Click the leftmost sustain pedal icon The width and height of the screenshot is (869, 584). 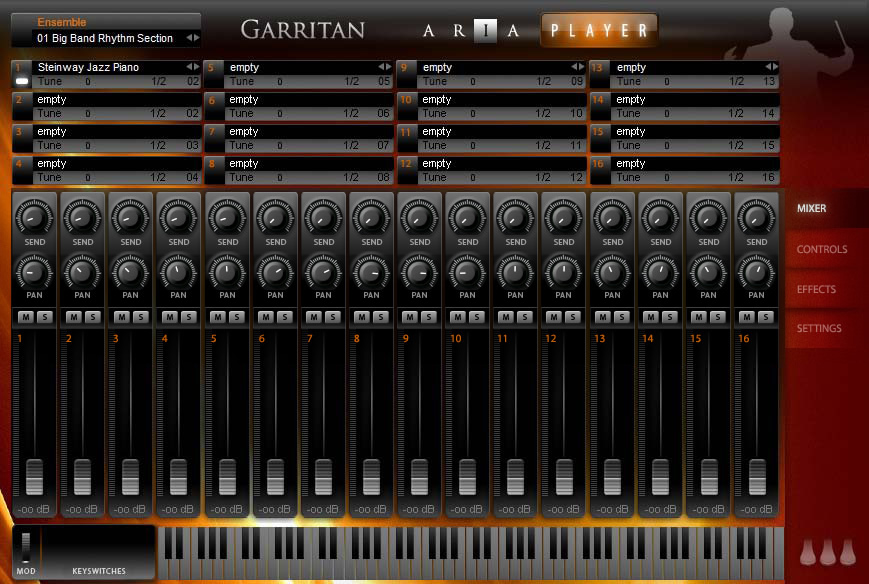[x=808, y=552]
